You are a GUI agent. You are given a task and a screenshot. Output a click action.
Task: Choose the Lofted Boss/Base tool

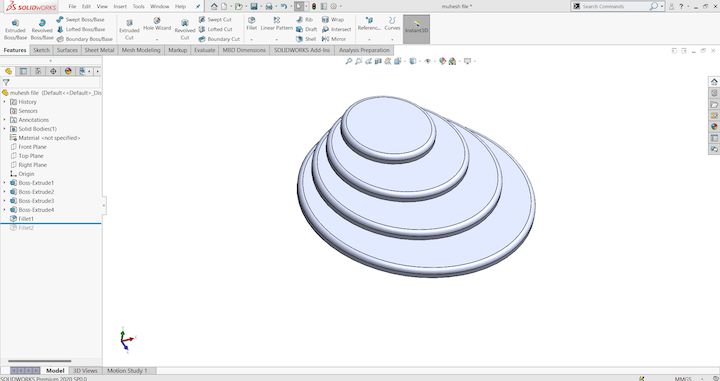point(80,29)
